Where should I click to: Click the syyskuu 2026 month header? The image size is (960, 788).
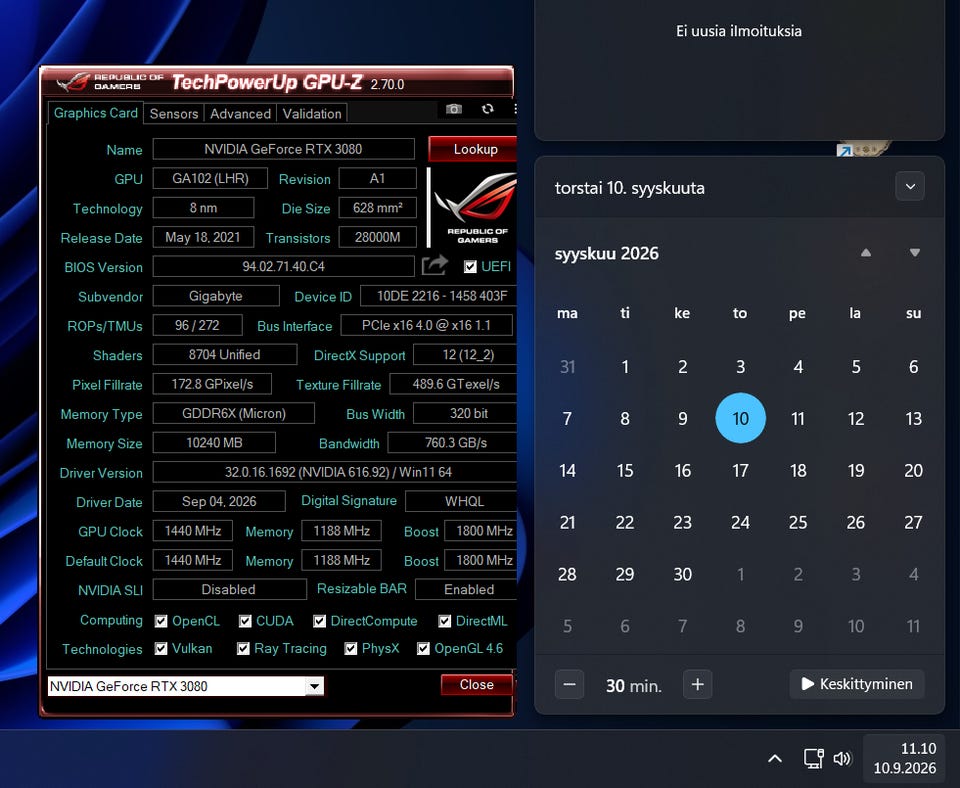(x=607, y=253)
